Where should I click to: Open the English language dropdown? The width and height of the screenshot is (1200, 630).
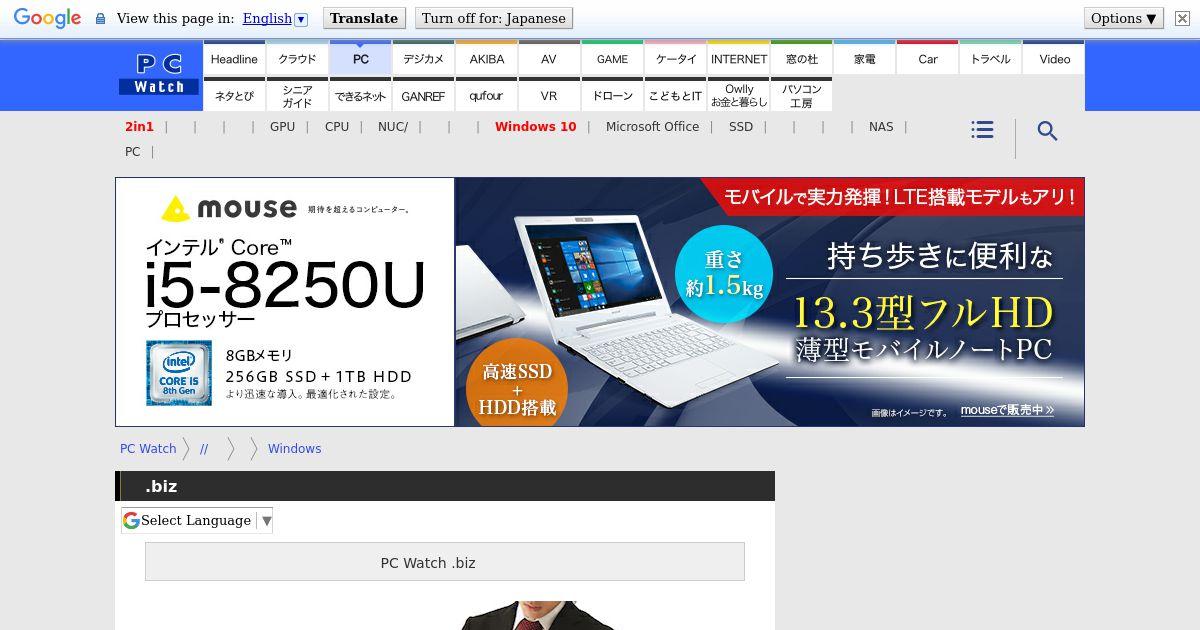[275, 18]
